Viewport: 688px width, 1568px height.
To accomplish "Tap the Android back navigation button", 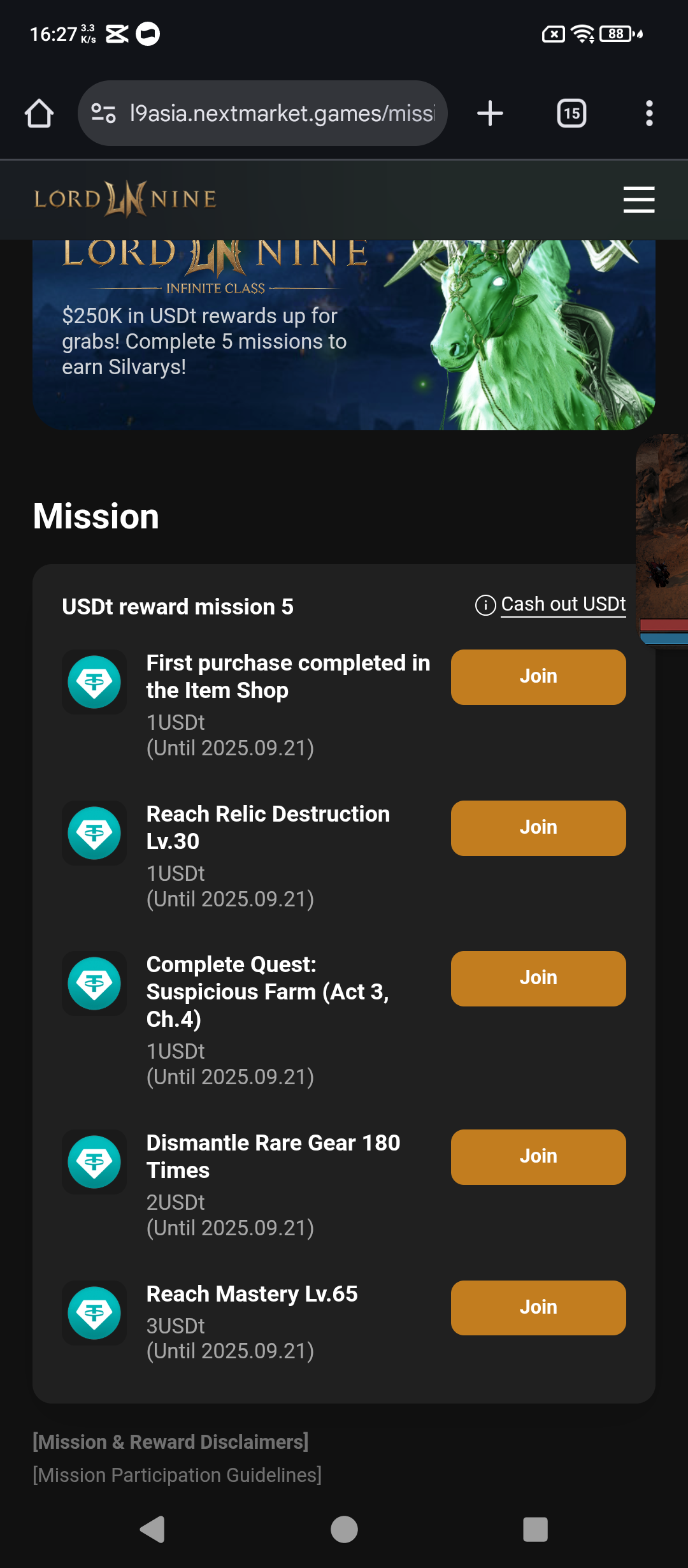I will pos(152,1528).
